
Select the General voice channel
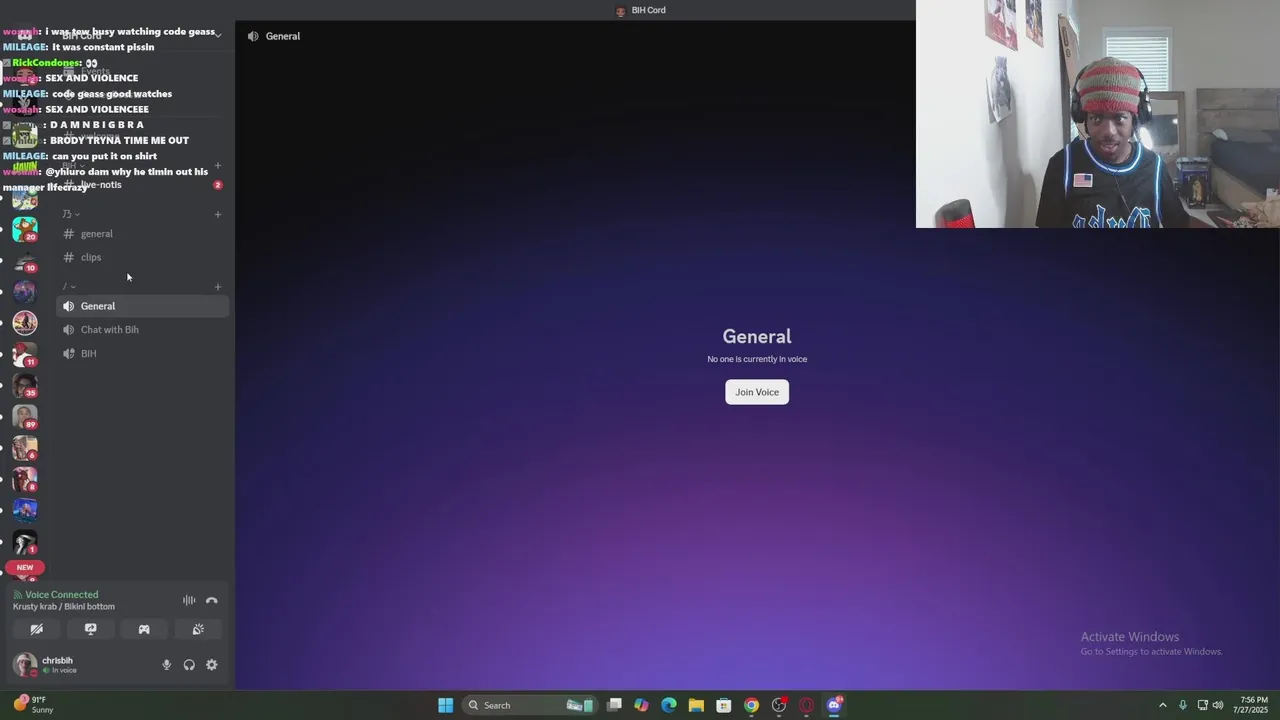pyautogui.click(x=143, y=306)
